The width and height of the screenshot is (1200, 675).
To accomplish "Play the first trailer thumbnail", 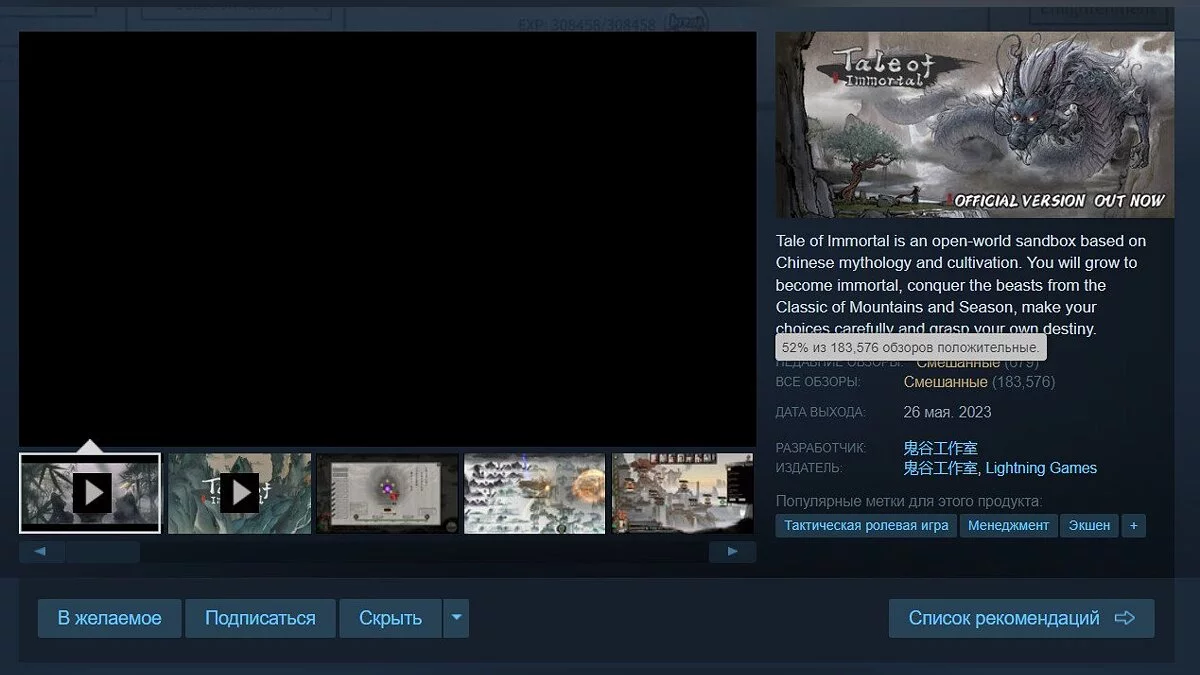I will coord(90,492).
